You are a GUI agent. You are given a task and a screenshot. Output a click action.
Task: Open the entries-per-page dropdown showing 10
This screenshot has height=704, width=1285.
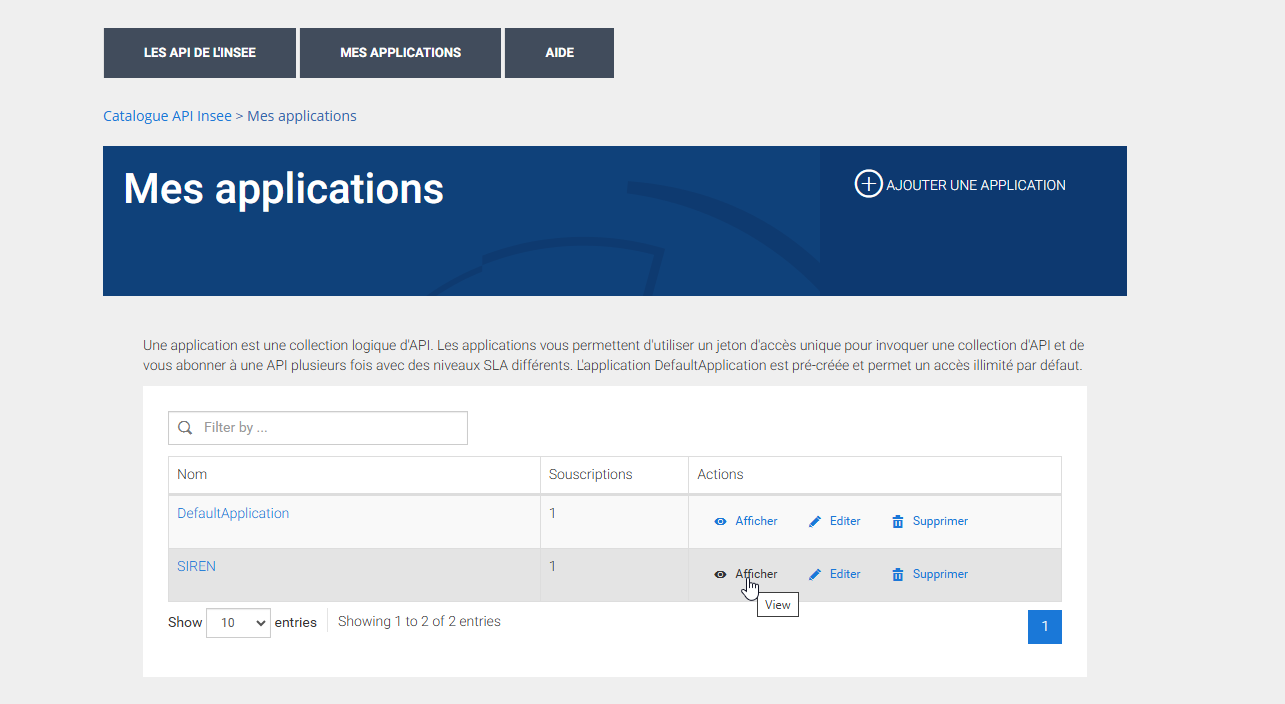(x=238, y=622)
